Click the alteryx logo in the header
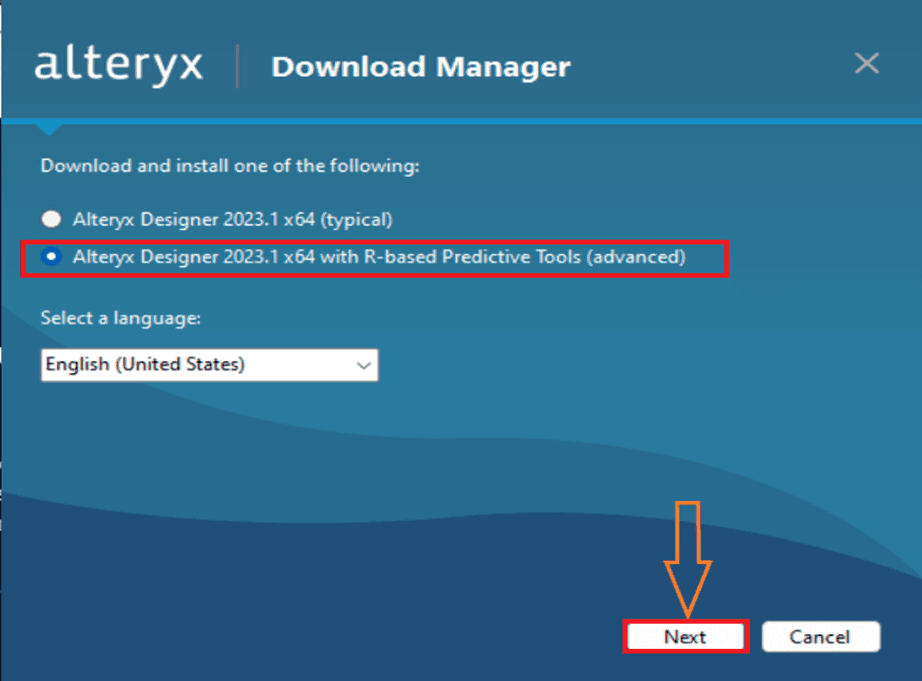The height and width of the screenshot is (681, 922). [x=119, y=67]
